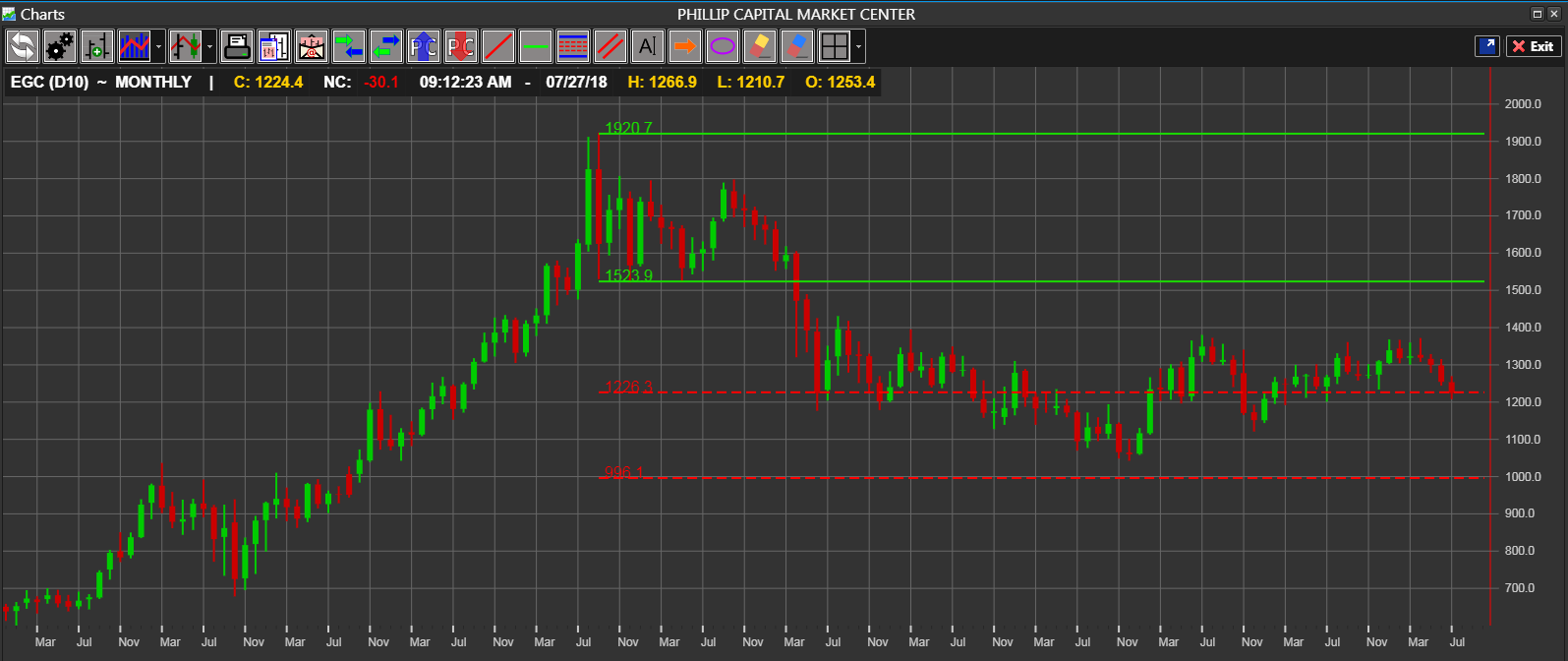Click the 700.0 price axis label
Viewport: 1568px width, 661px height.
click(x=1520, y=588)
